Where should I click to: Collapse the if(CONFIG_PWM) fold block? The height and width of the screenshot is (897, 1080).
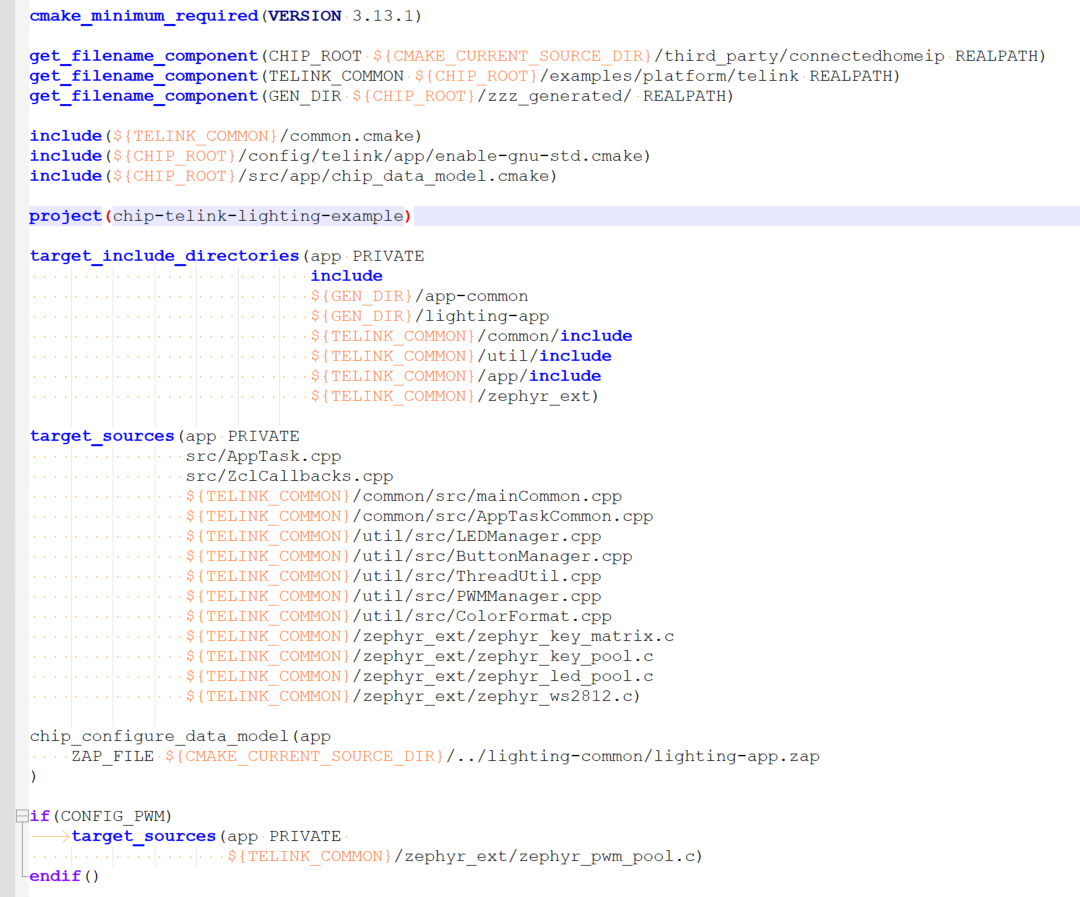21,816
